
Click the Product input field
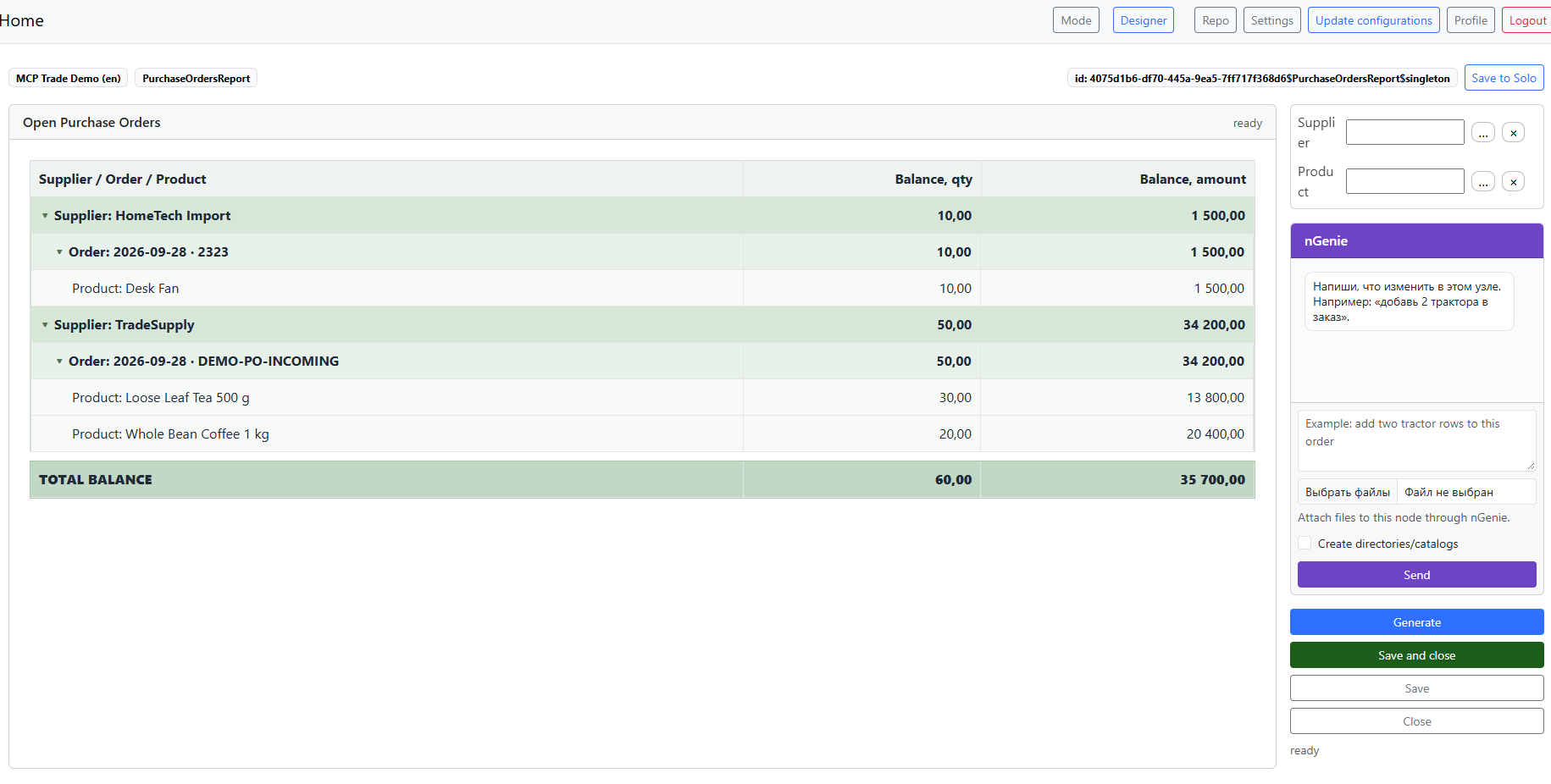click(x=1405, y=181)
